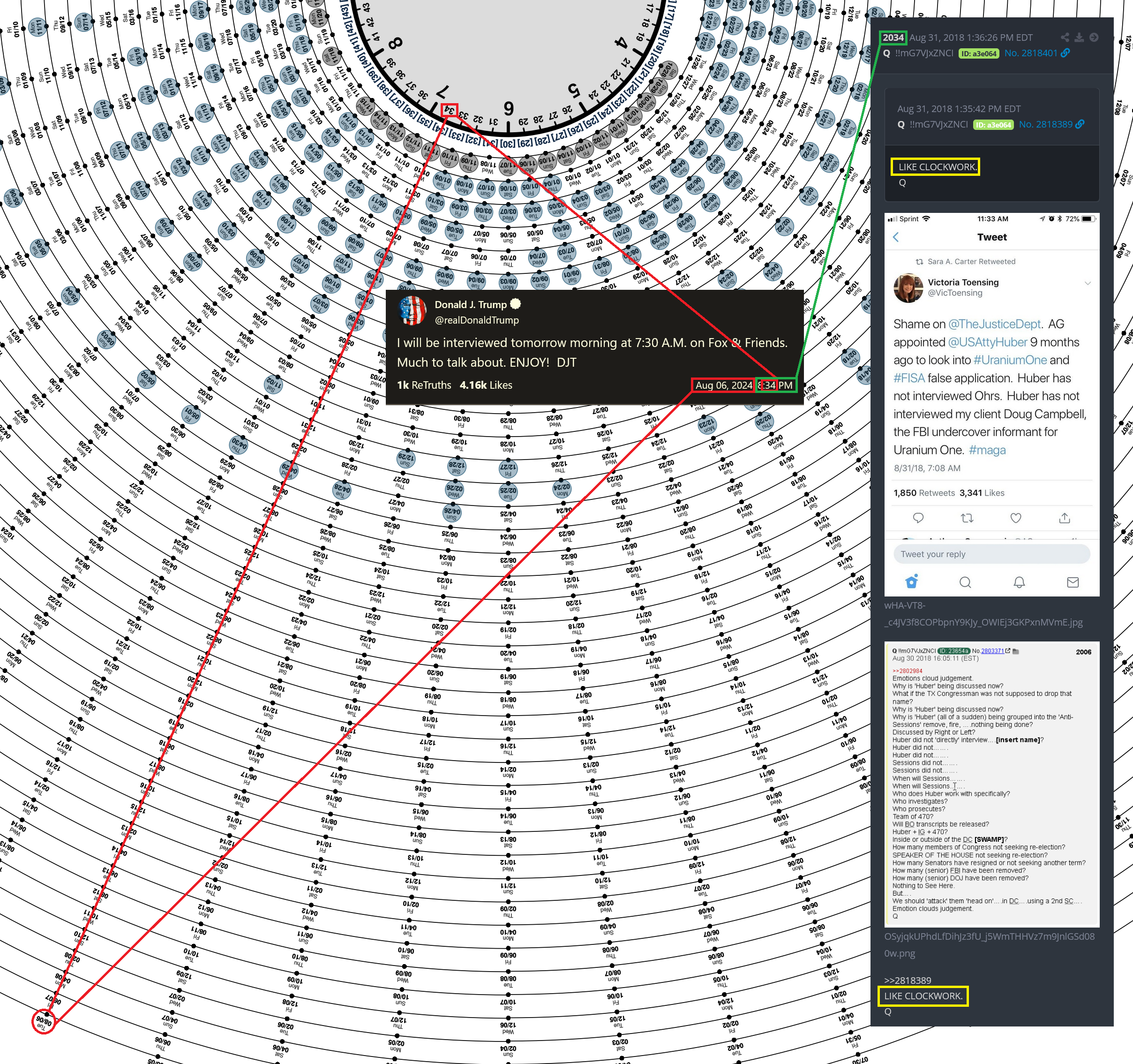
Task: Open post number 2803371 link
Action: [992, 650]
